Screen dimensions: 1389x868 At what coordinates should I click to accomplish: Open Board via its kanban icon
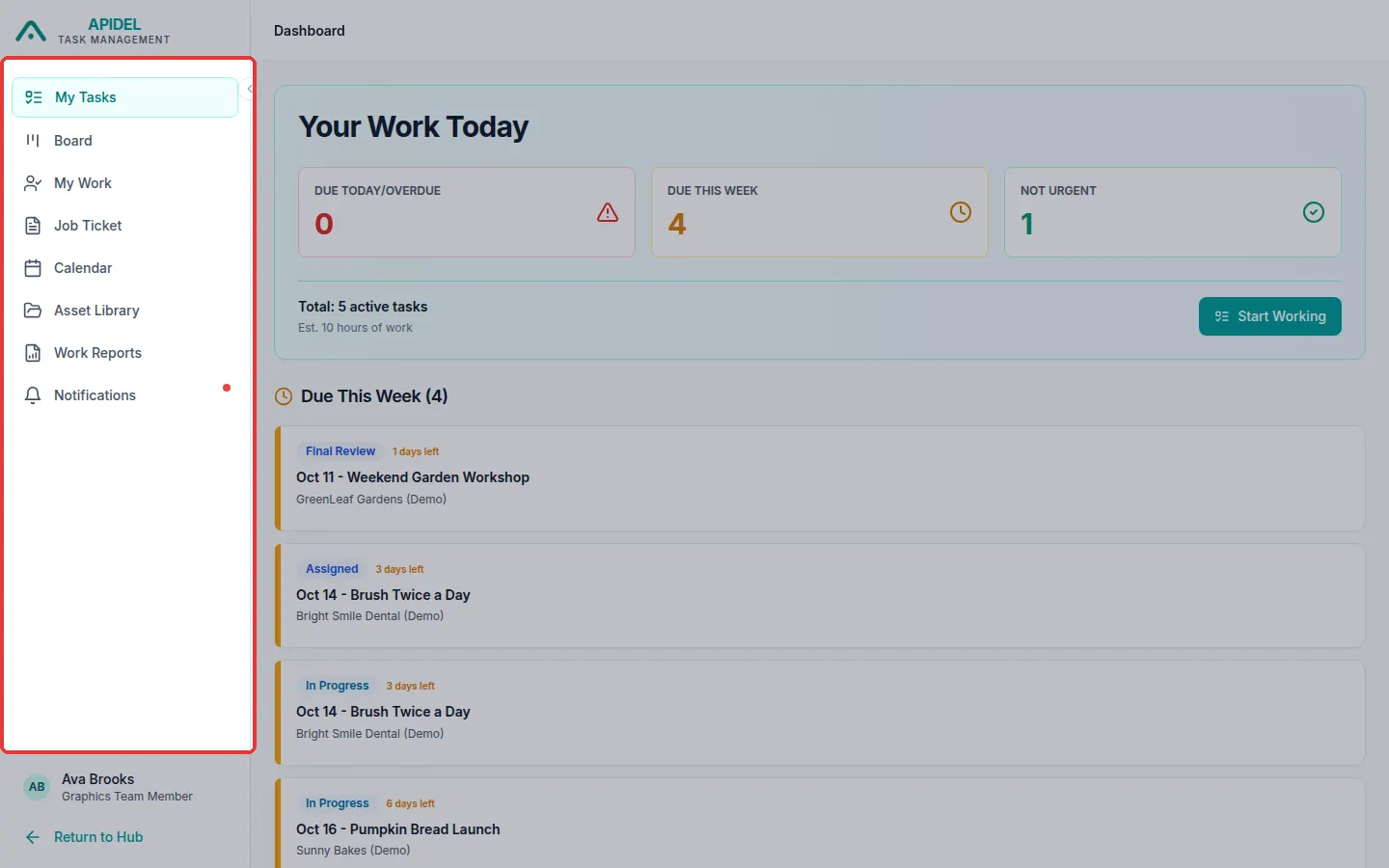pos(33,141)
